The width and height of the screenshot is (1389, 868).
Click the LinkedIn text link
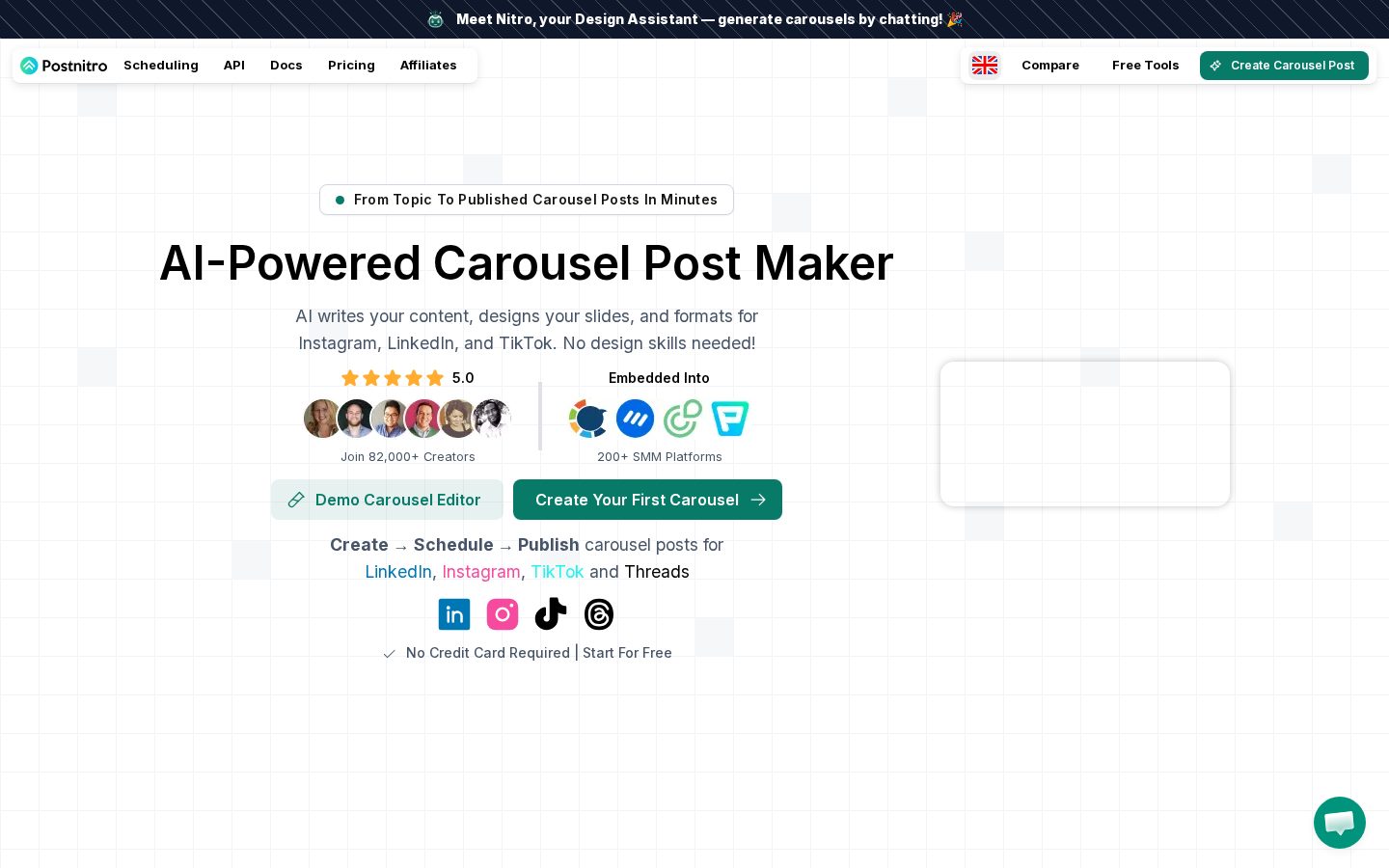tap(398, 572)
